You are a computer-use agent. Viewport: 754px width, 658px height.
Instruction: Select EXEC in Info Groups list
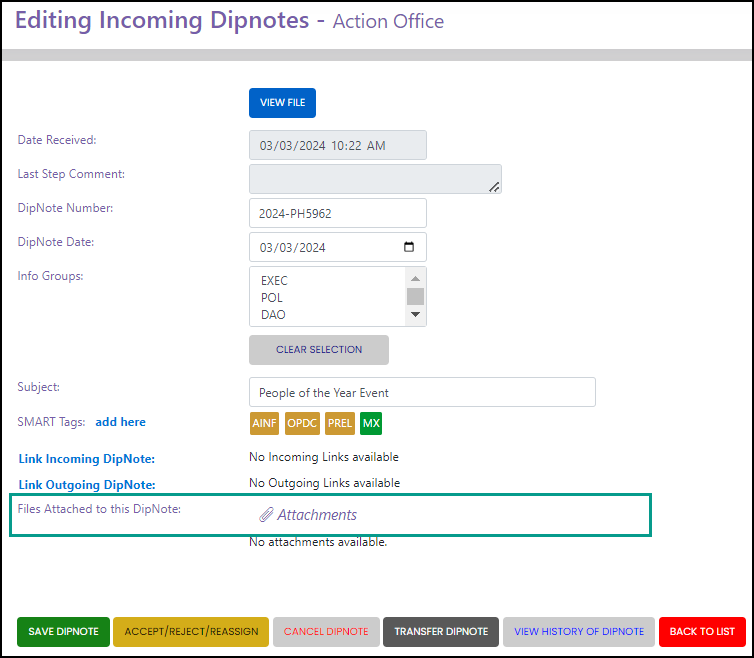(274, 281)
